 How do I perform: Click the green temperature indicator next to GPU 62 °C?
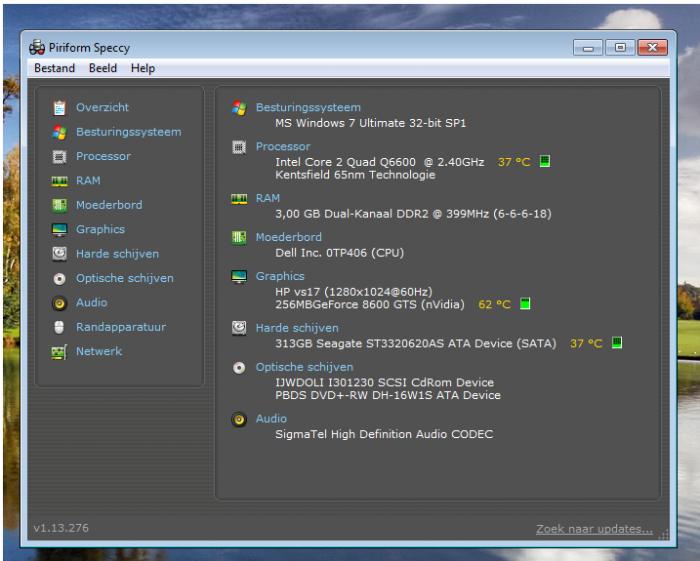tap(525, 303)
